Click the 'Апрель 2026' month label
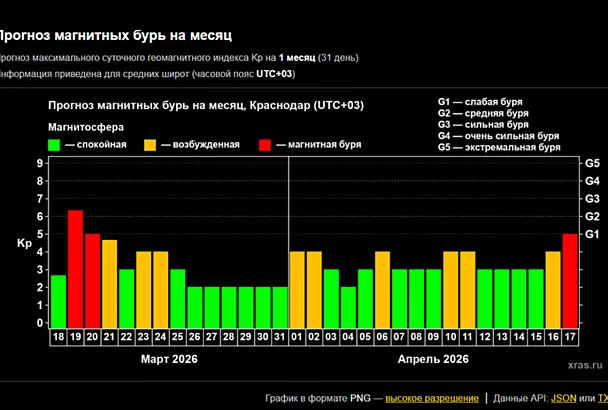Image resolution: width=608 pixels, height=410 pixels. click(x=433, y=358)
